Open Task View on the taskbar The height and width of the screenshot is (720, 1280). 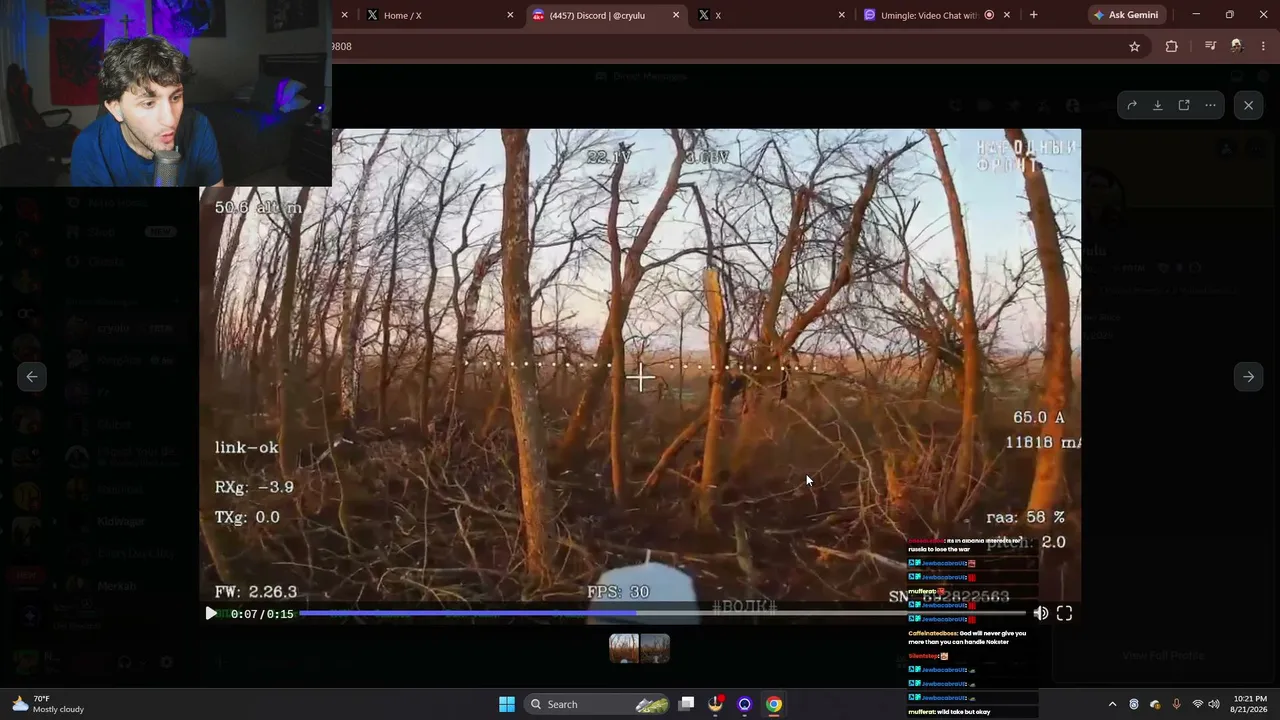[687, 704]
